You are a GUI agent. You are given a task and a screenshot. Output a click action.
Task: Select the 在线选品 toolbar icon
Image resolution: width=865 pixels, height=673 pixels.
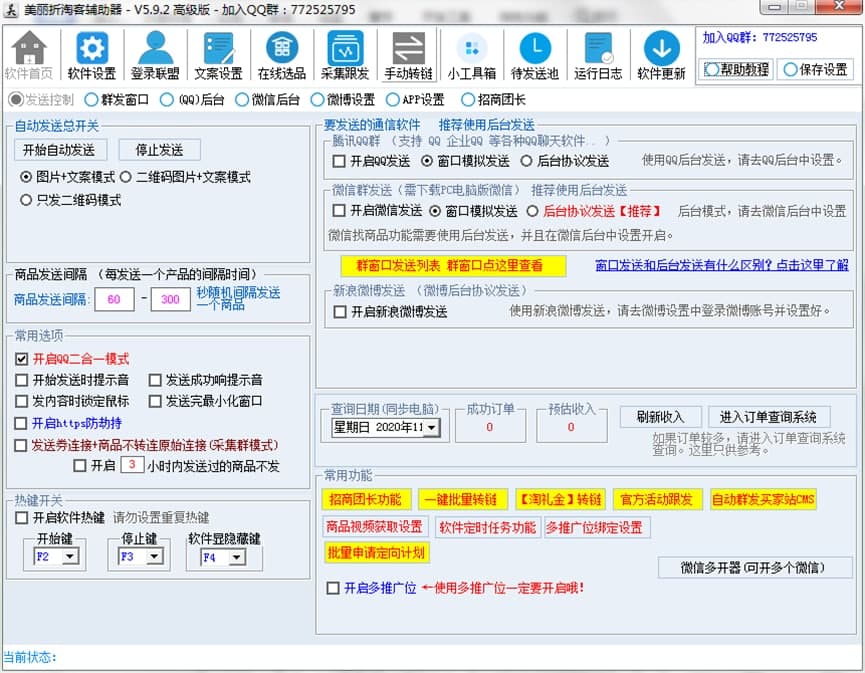[x=282, y=50]
